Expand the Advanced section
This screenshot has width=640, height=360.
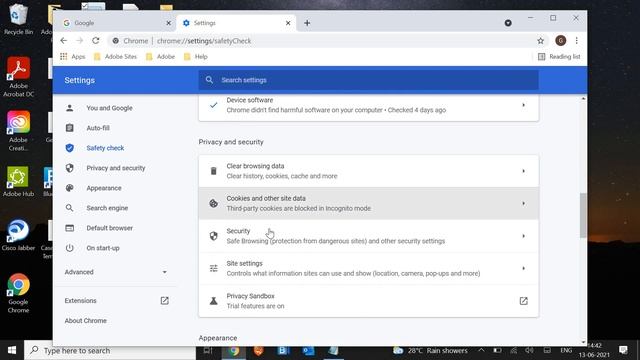(116, 272)
